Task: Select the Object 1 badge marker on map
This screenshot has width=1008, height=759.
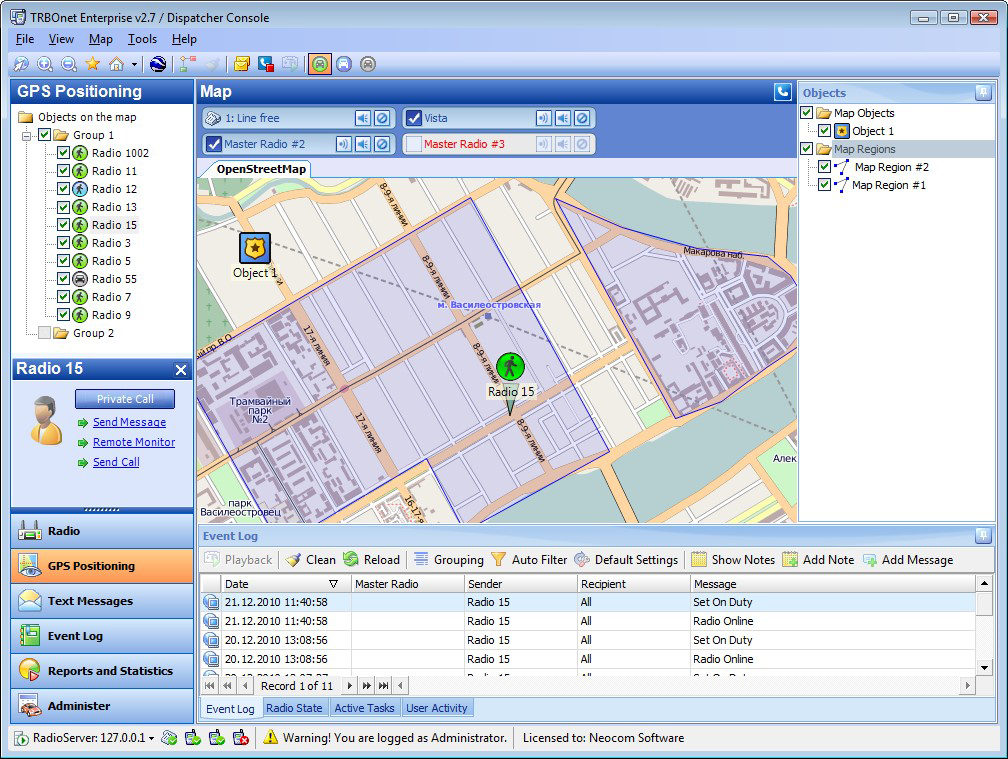Action: coord(255,248)
